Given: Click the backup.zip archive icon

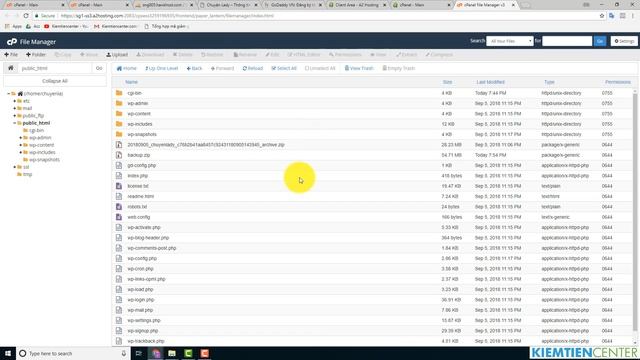Looking at the screenshot, I should point(119,155).
